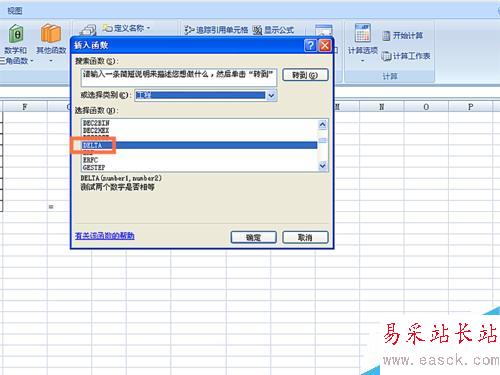
Task: Click the Calculate Sheet icon
Action: click(386, 56)
